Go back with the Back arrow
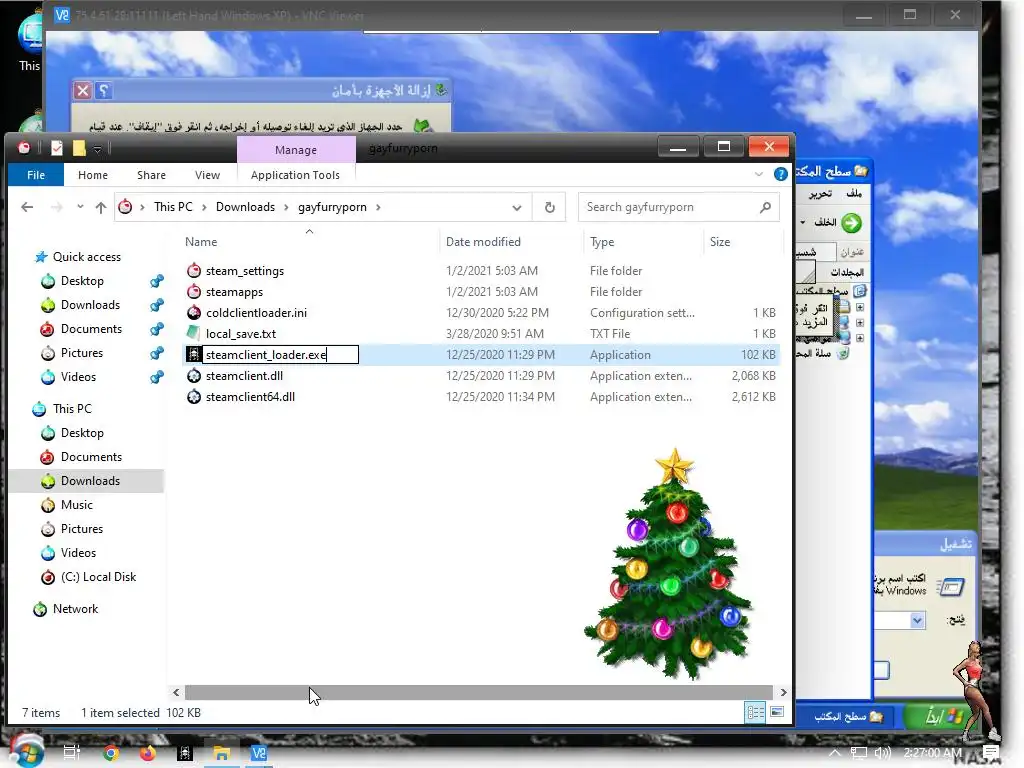Screen dimensions: 1024x768 click(27, 207)
